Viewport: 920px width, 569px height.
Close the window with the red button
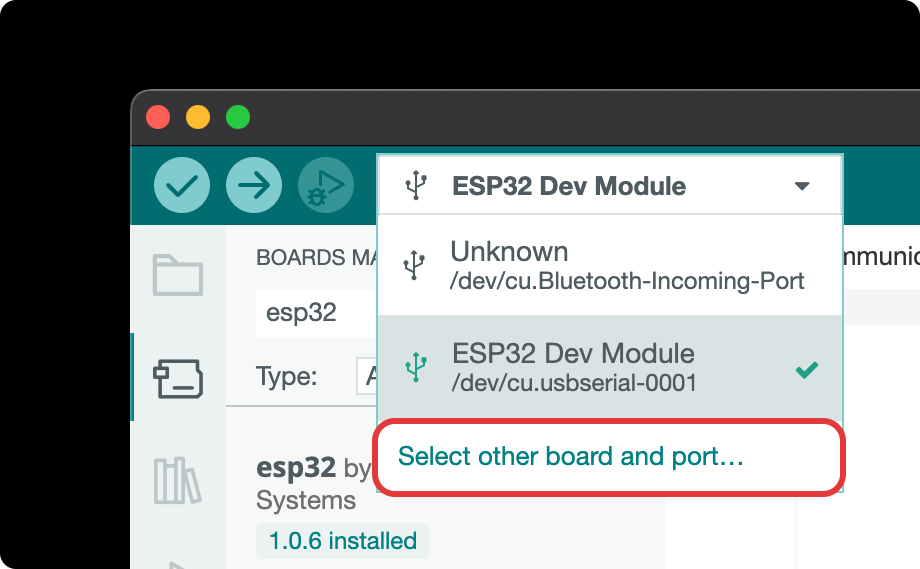click(x=158, y=117)
